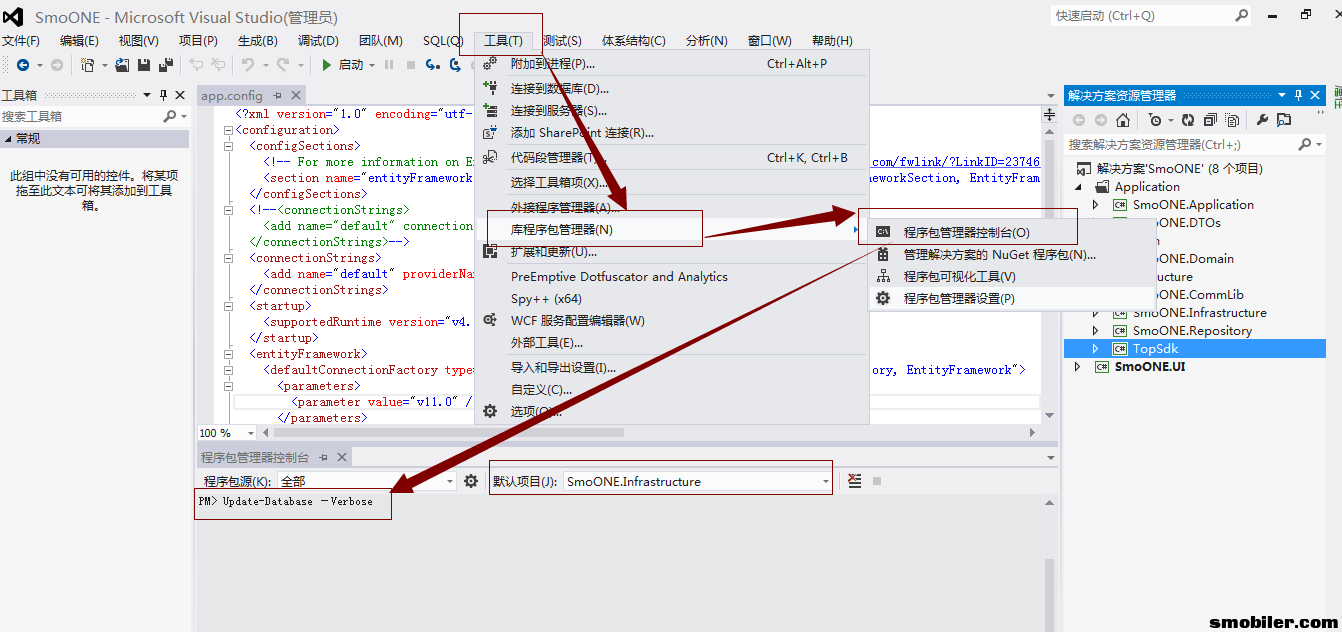
Task: Click the Redo toolbar icon
Action: coord(283,65)
